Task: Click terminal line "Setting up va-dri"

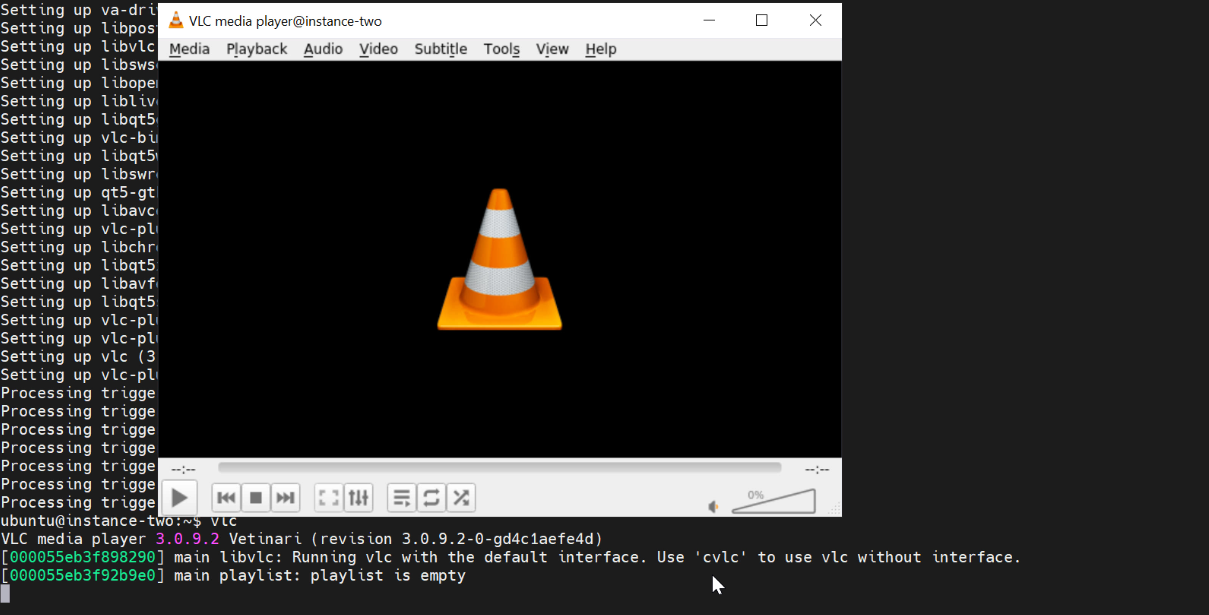Action: (x=79, y=10)
